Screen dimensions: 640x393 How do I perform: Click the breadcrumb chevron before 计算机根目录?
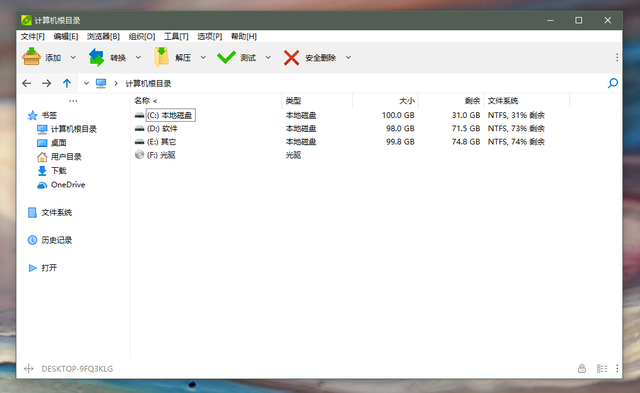(116, 83)
